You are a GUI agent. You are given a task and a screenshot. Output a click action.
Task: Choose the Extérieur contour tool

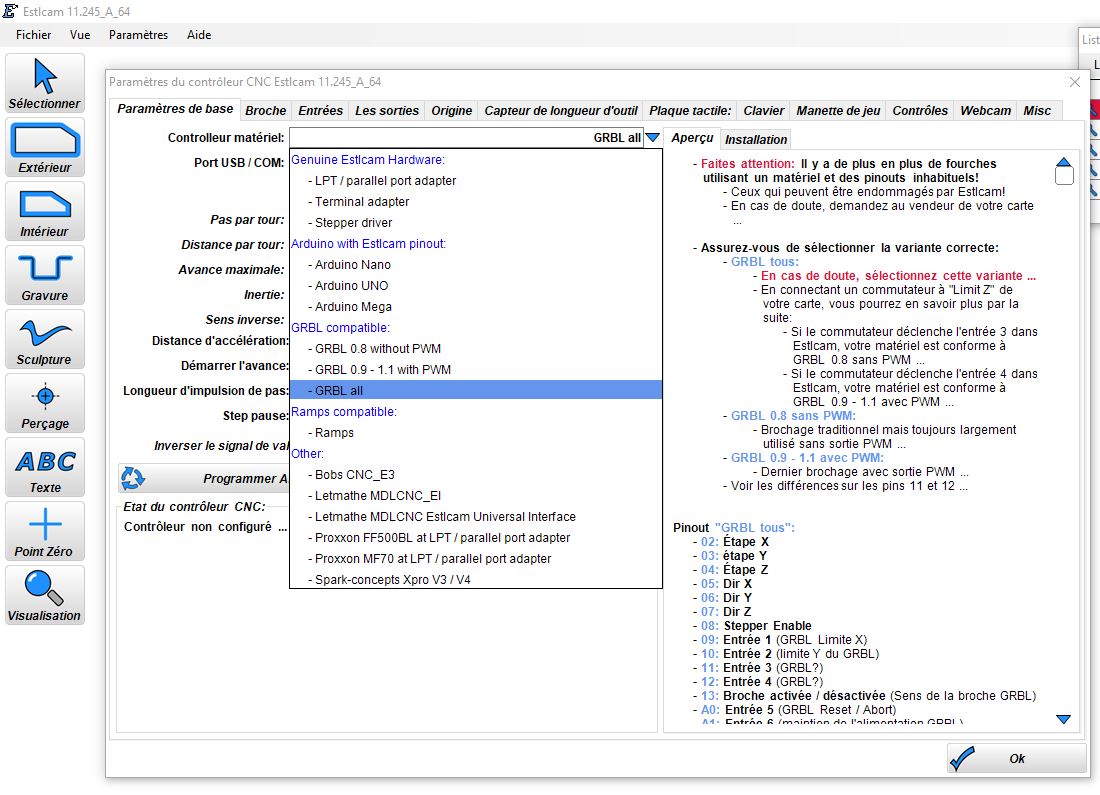[45, 148]
